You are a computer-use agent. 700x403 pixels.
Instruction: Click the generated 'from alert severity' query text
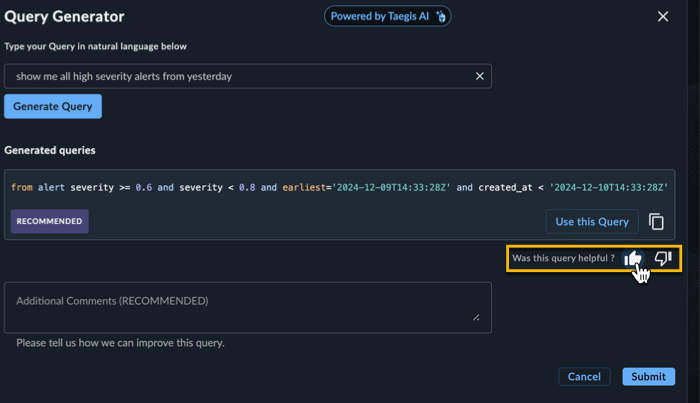(x=339, y=187)
